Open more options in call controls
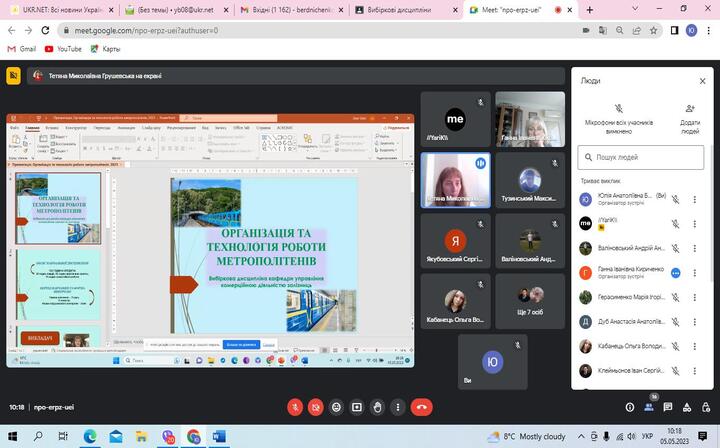This screenshot has height=448, width=720. [x=398, y=407]
